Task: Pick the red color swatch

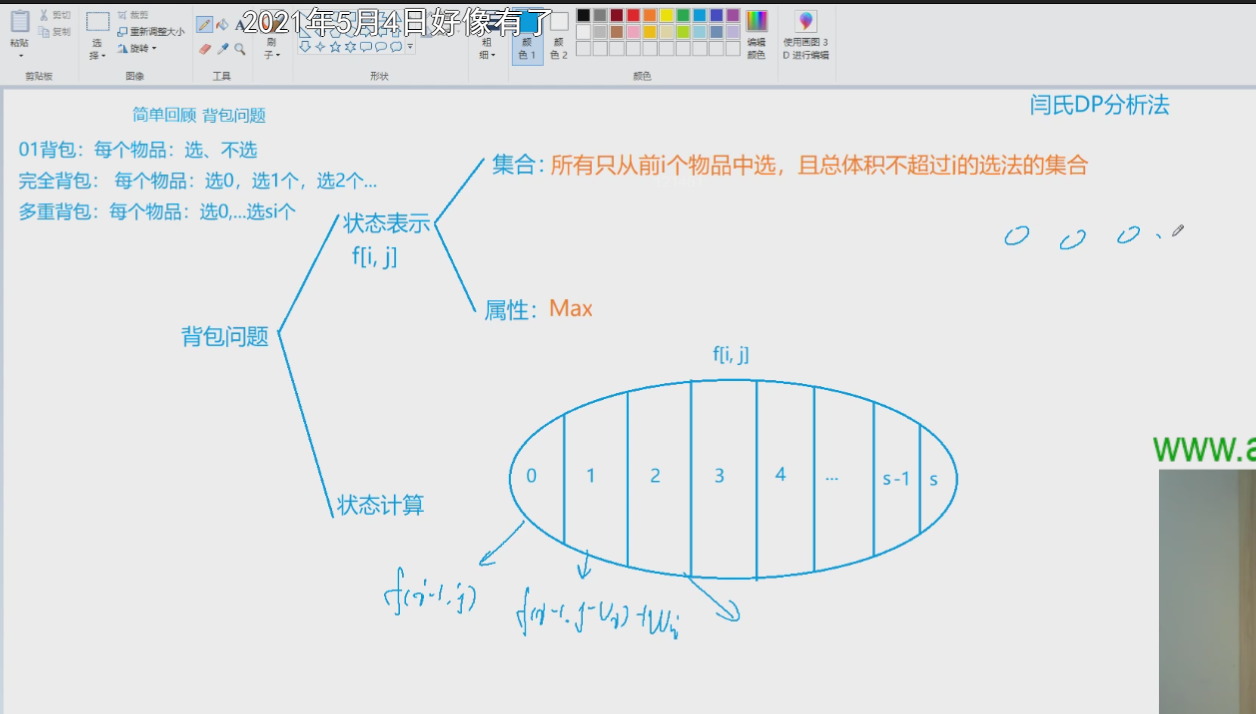Action: pyautogui.click(x=633, y=15)
